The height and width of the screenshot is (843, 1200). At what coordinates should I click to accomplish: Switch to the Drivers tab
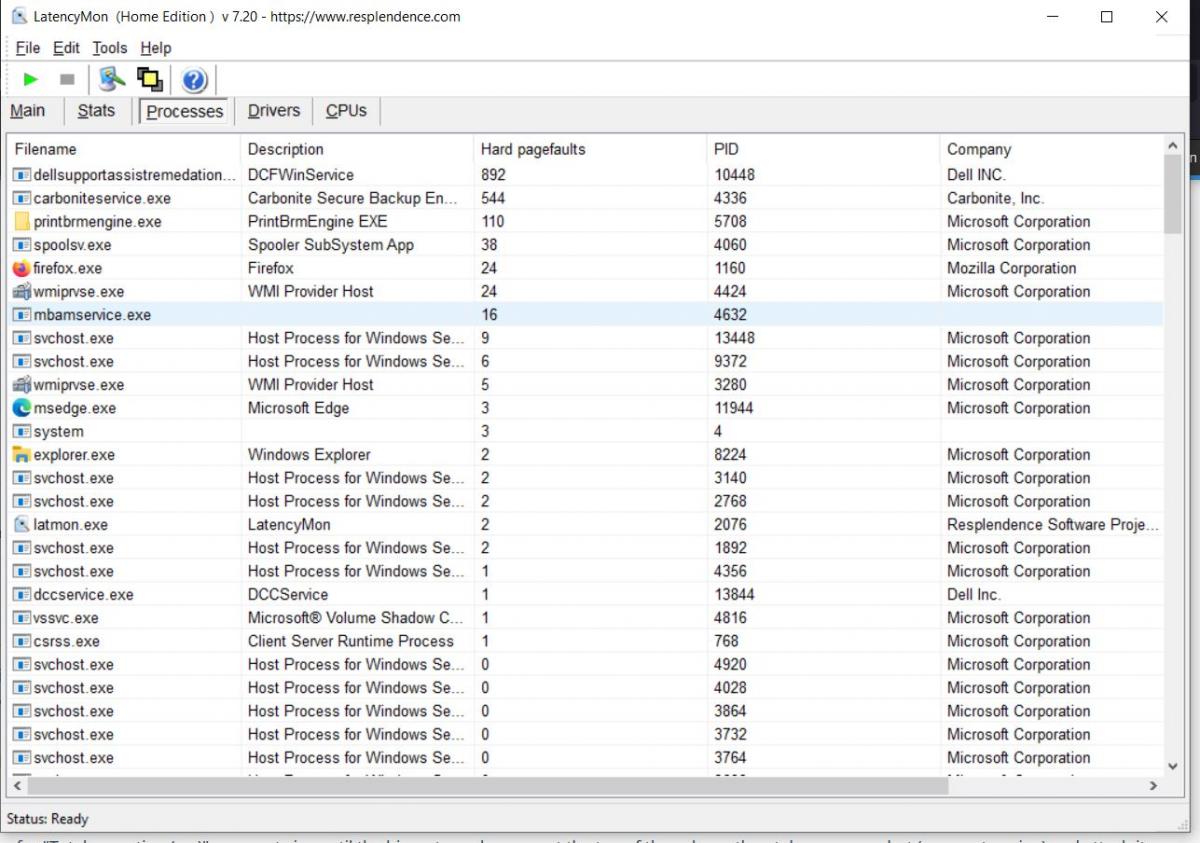[x=274, y=111]
